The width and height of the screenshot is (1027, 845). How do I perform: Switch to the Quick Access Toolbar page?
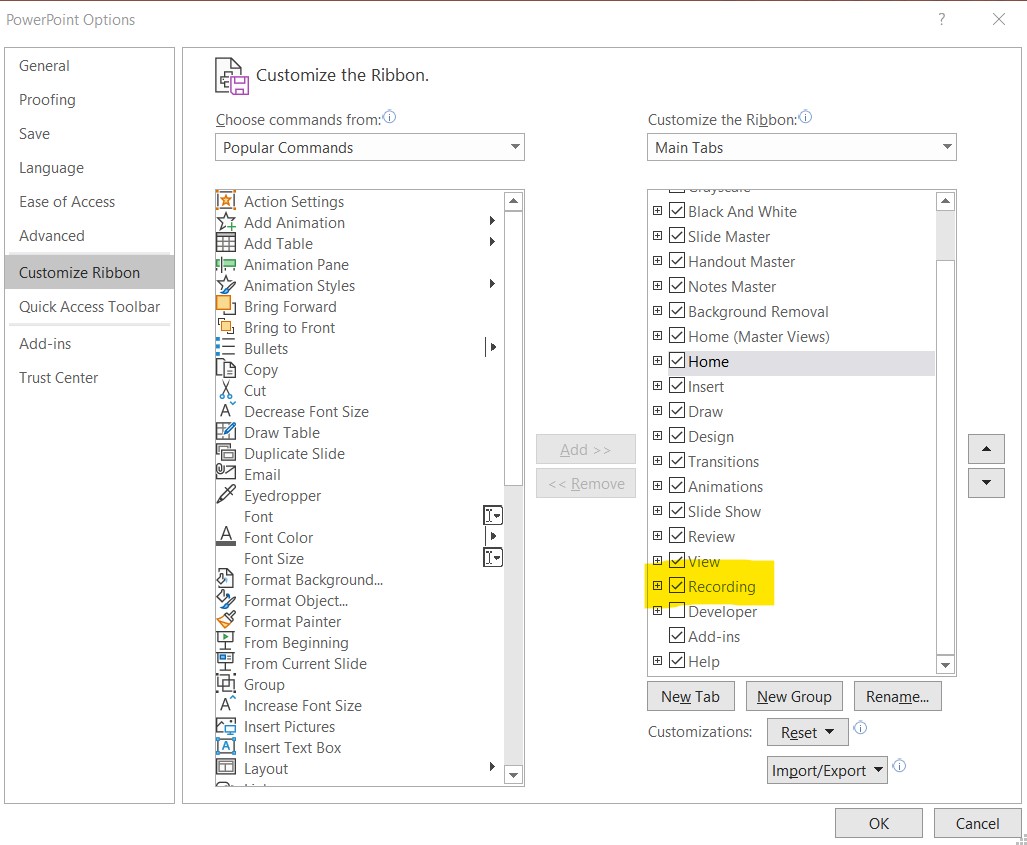point(89,307)
